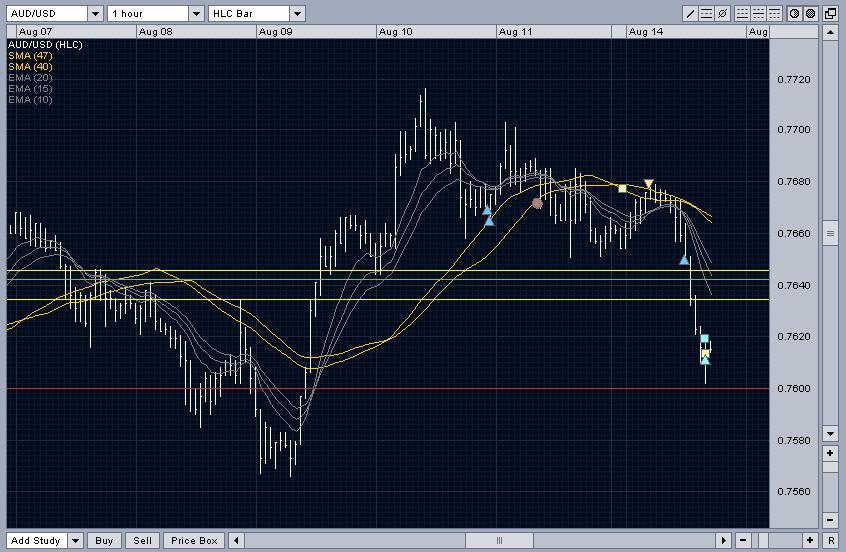The height and width of the screenshot is (552, 846).
Task: Click the 0.7560 price axis label
Action: (794, 492)
